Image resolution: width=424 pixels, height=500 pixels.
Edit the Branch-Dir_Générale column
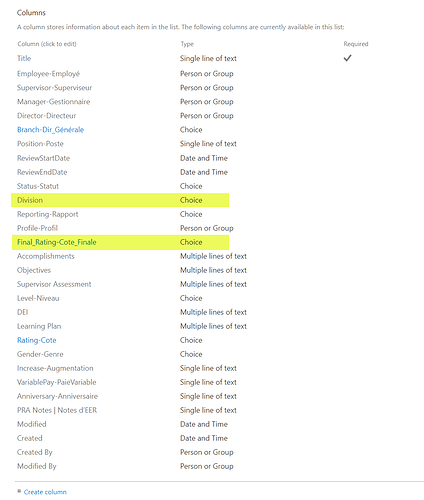point(51,130)
